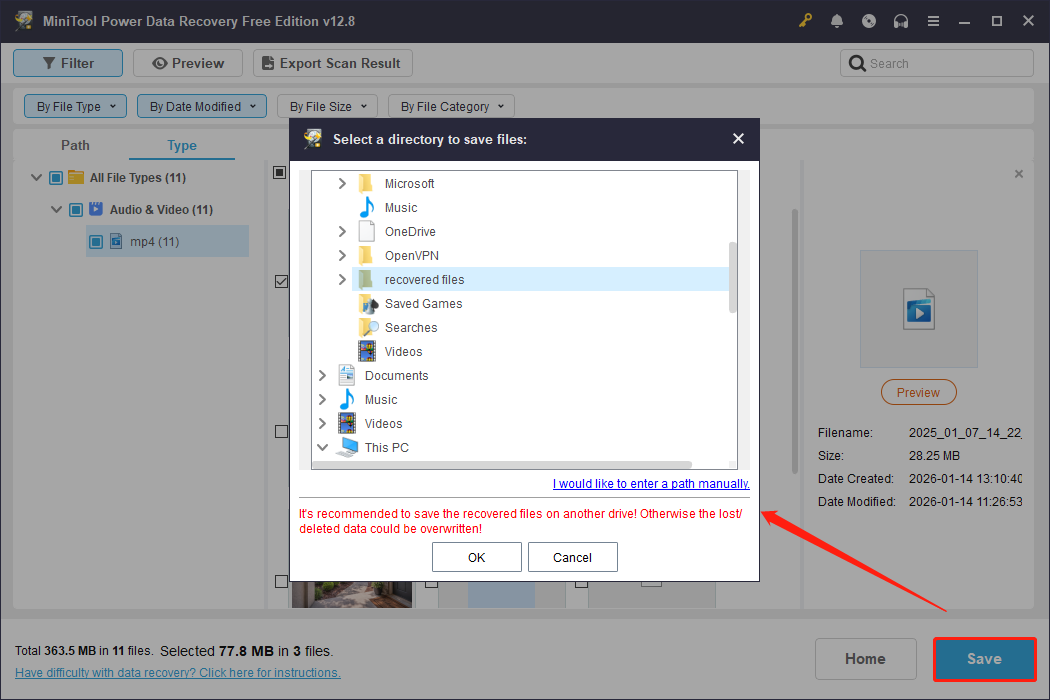The height and width of the screenshot is (700, 1050).
Task: Click the bootable media disc icon
Action: pyautogui.click(x=869, y=20)
